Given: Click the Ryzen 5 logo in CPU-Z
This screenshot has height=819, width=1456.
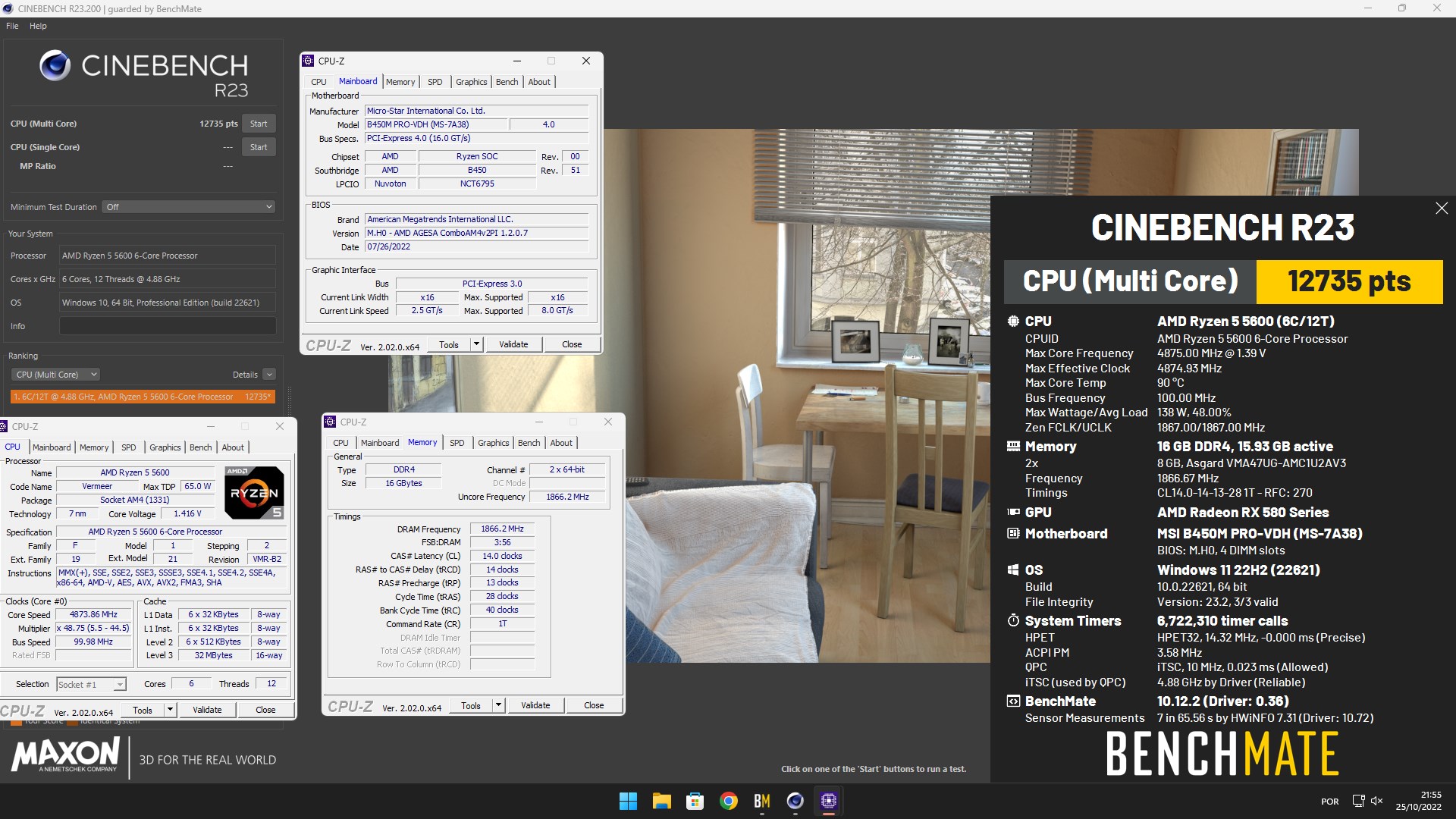Looking at the screenshot, I should [255, 493].
